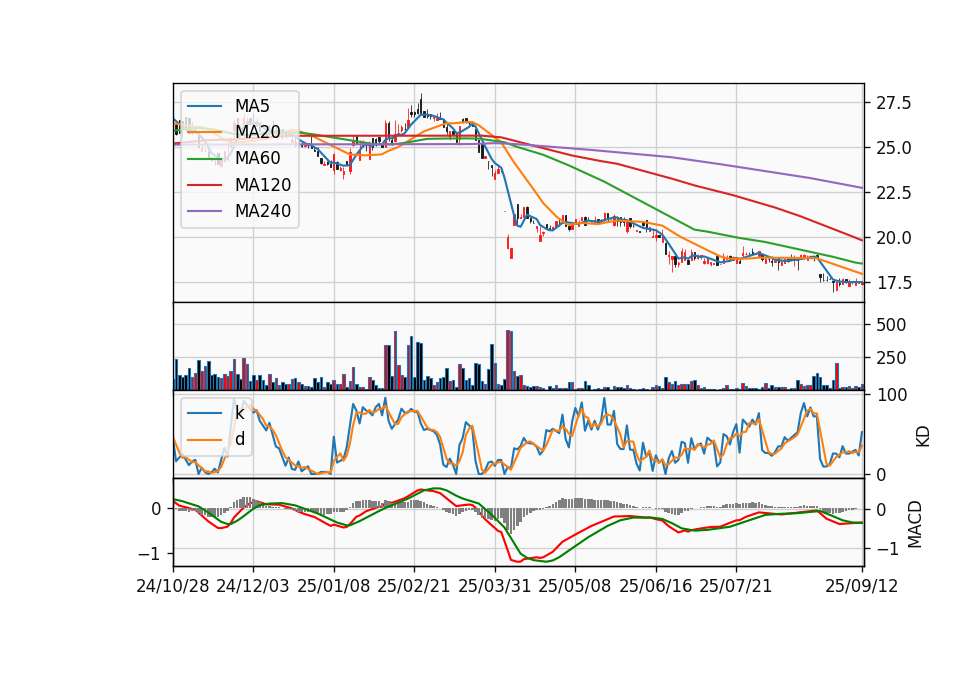The height and width of the screenshot is (690, 960).
Task: Click the 250 volume axis label
Action: 891,358
